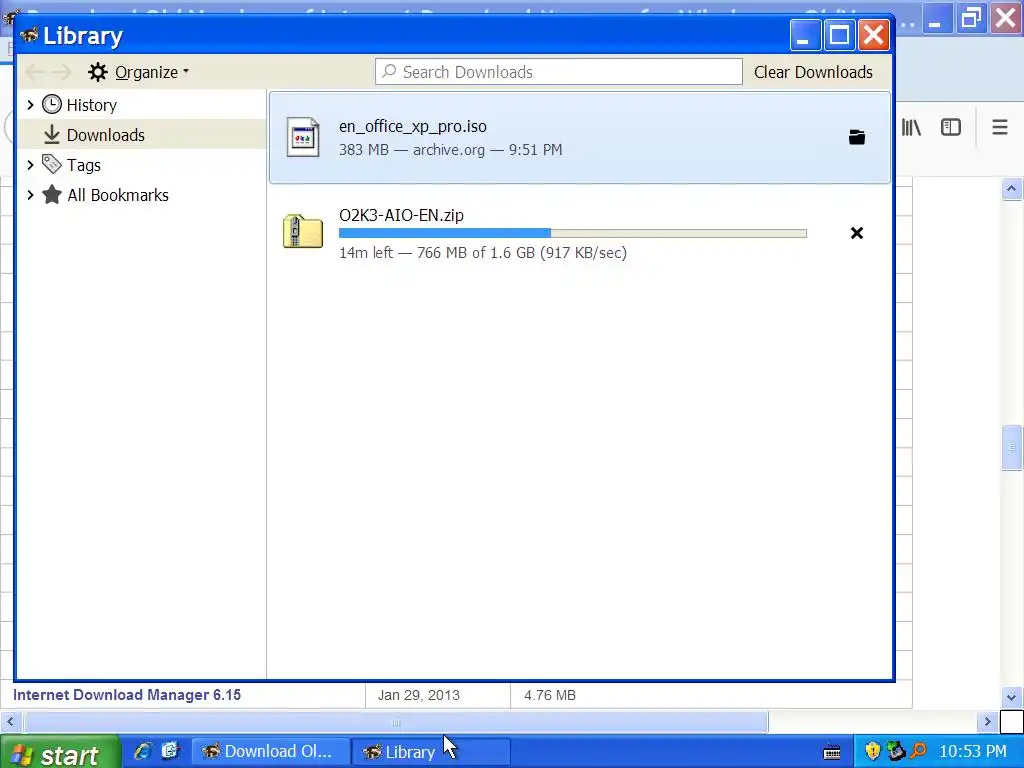This screenshot has height=768, width=1024.
Task: Minimize the background browser window
Action: click(x=936, y=17)
